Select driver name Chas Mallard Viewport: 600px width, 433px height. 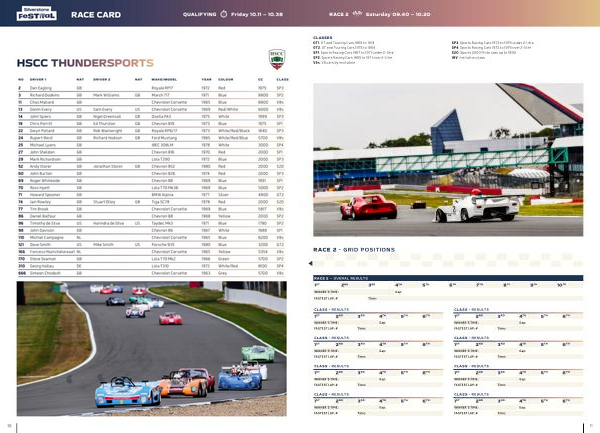tap(42, 102)
